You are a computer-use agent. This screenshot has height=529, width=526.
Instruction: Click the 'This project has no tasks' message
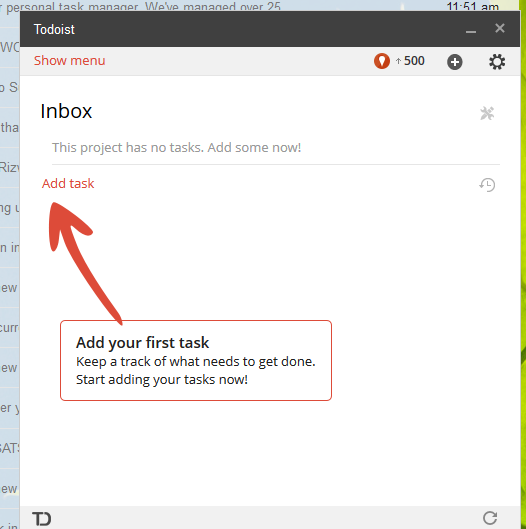coord(176,148)
